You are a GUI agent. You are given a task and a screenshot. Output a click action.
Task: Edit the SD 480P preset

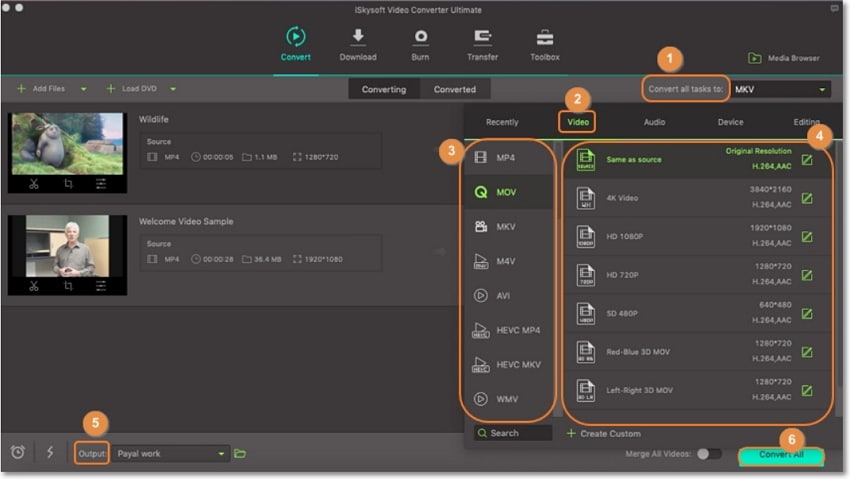(807, 313)
